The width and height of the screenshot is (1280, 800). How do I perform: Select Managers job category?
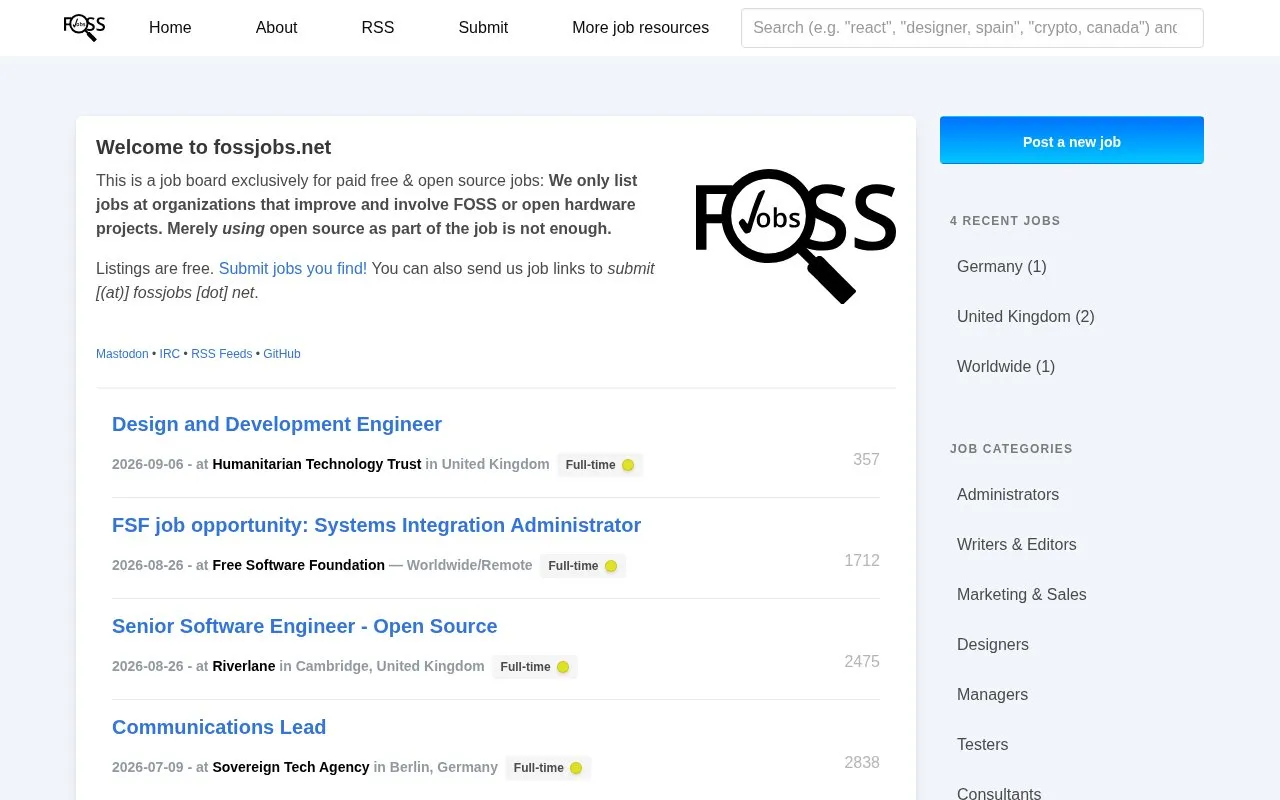tap(992, 694)
